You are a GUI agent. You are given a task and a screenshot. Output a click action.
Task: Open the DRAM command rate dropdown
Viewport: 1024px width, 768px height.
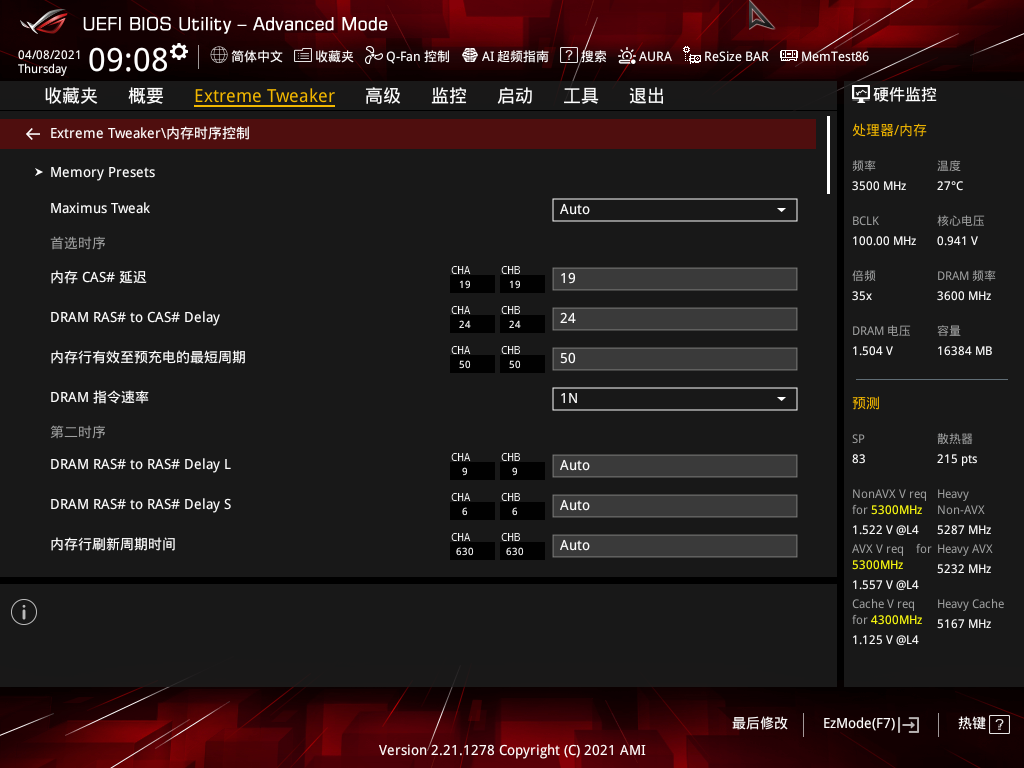[674, 398]
